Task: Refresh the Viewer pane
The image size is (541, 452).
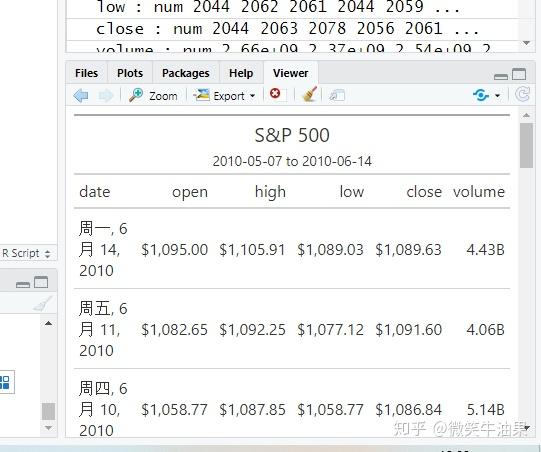Action: pyautogui.click(x=522, y=95)
